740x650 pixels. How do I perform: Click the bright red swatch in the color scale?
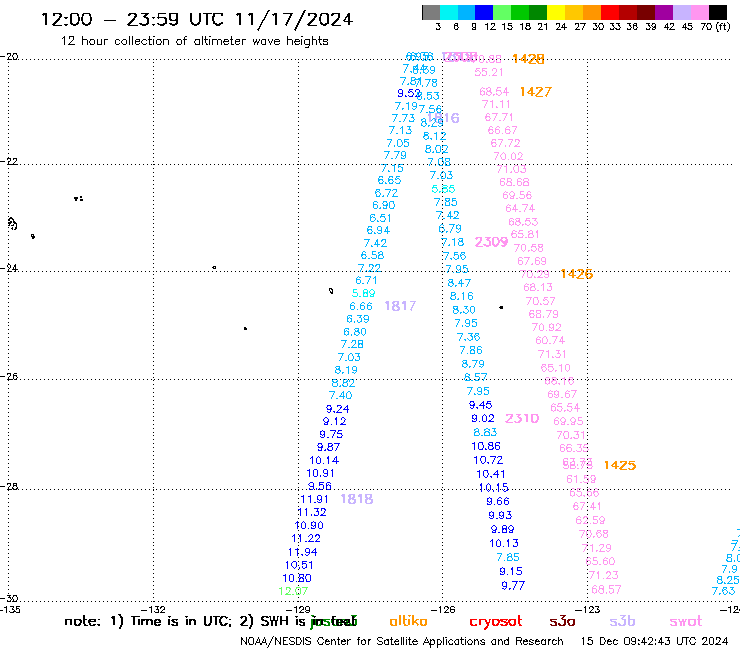click(610, 12)
